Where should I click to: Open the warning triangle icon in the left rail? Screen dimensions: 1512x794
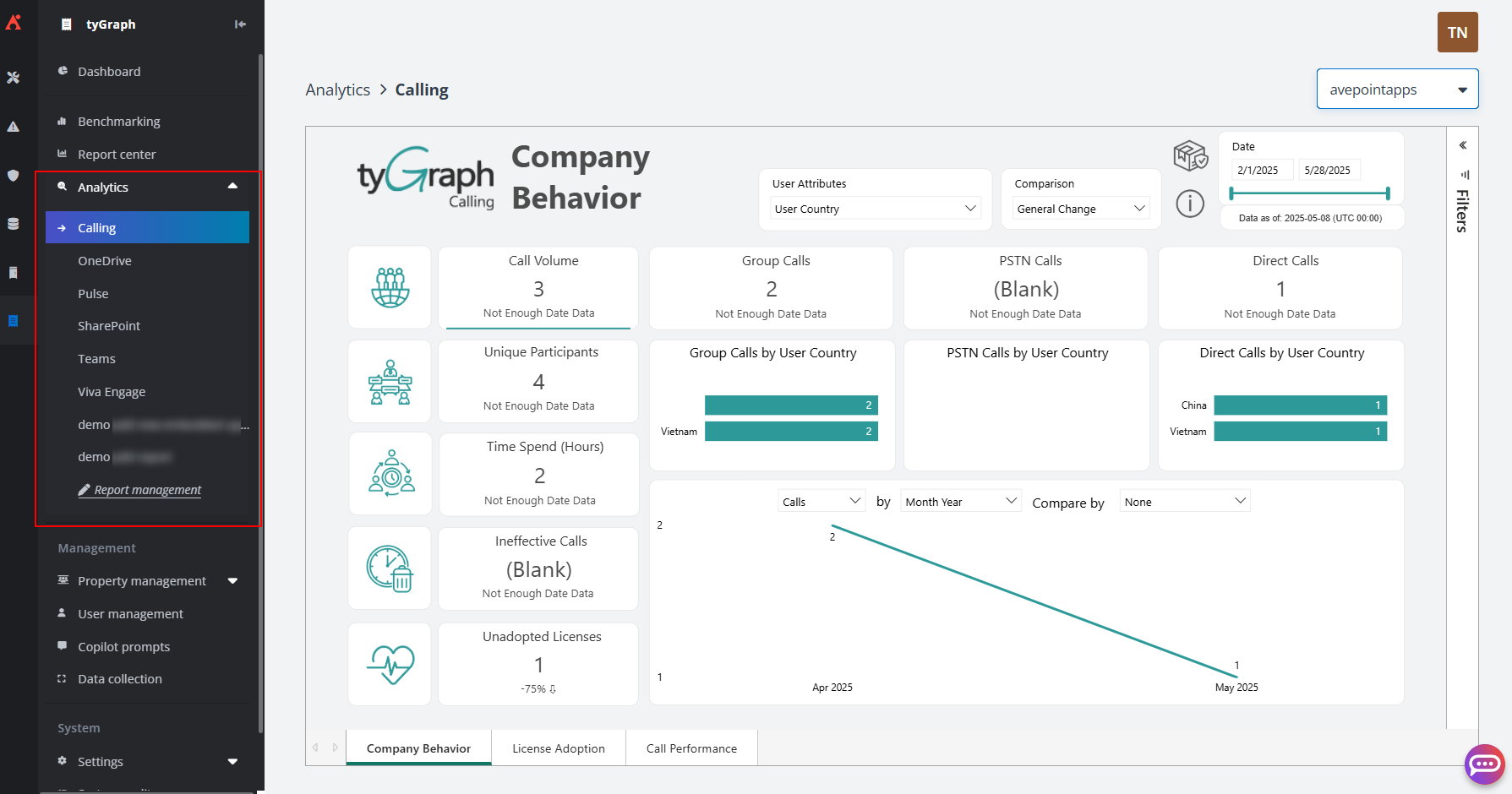pos(14,126)
